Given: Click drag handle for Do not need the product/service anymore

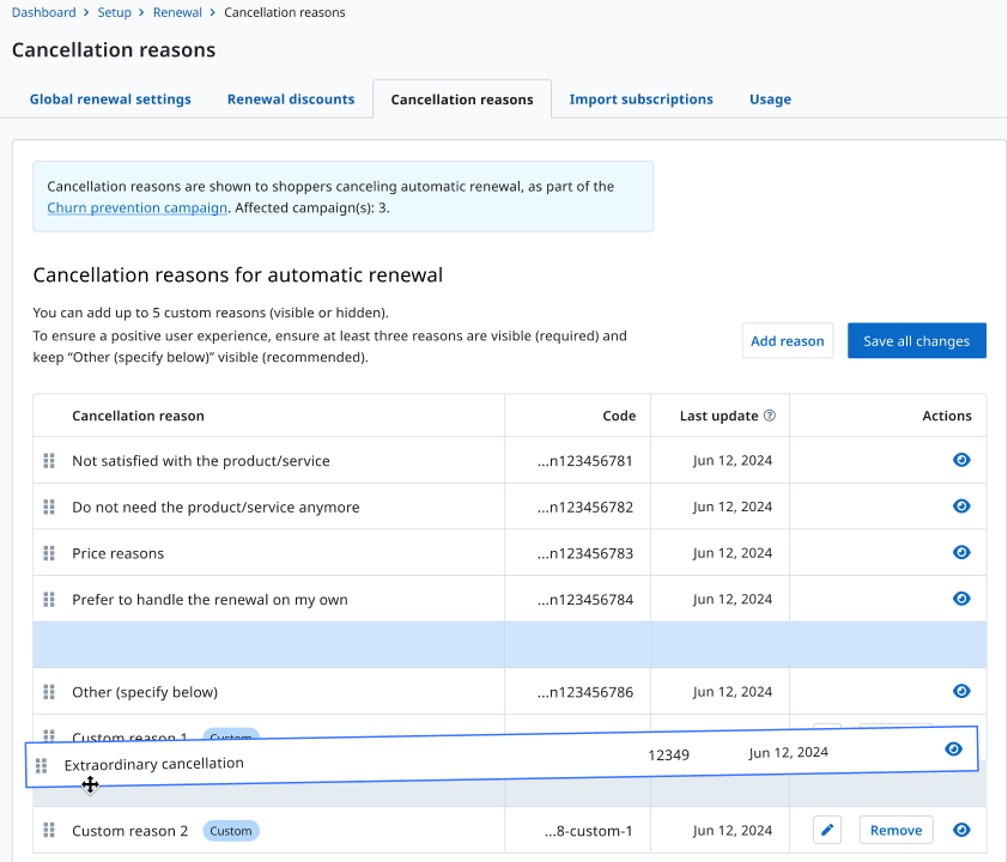Looking at the screenshot, I should click(x=49, y=507).
